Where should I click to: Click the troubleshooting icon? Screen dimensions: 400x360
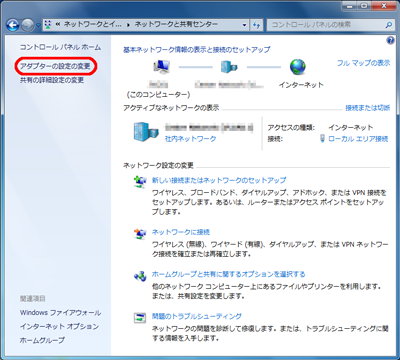pos(140,318)
